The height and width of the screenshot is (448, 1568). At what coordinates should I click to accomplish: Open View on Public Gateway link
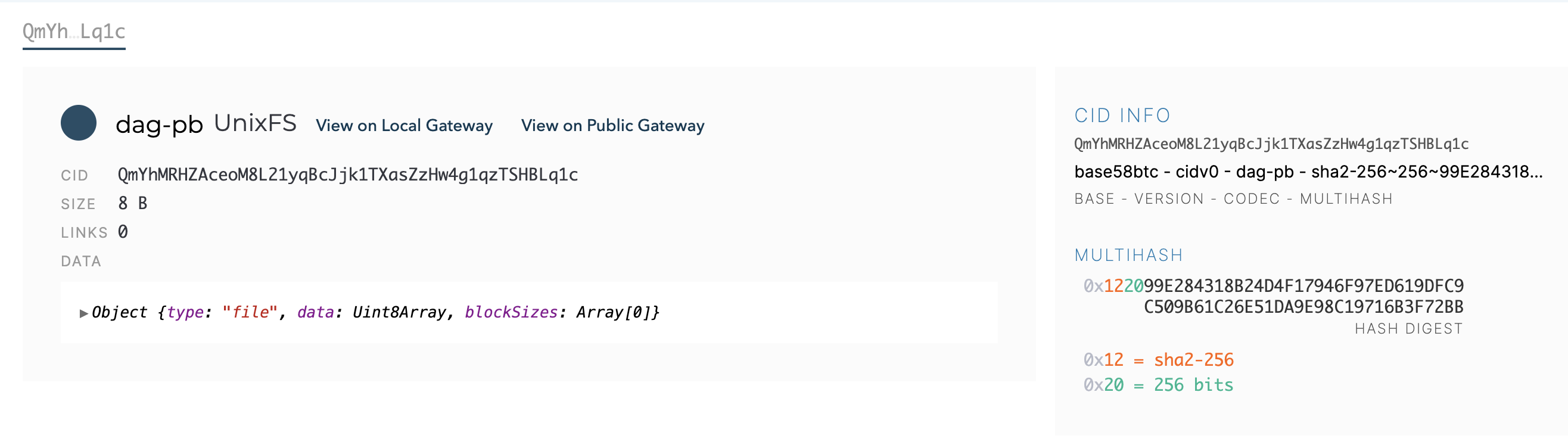[x=612, y=125]
